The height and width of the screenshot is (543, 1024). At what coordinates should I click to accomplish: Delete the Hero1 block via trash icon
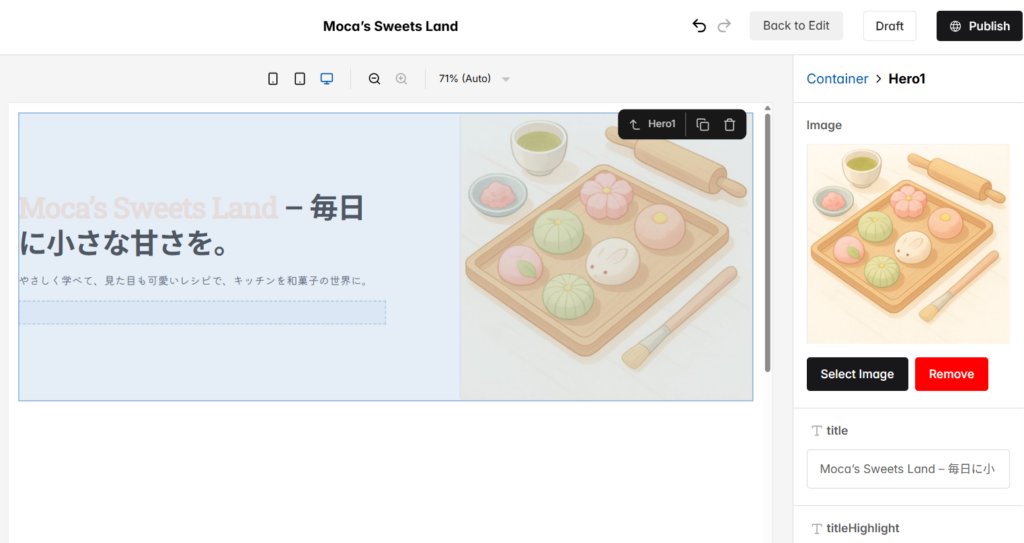[730, 125]
